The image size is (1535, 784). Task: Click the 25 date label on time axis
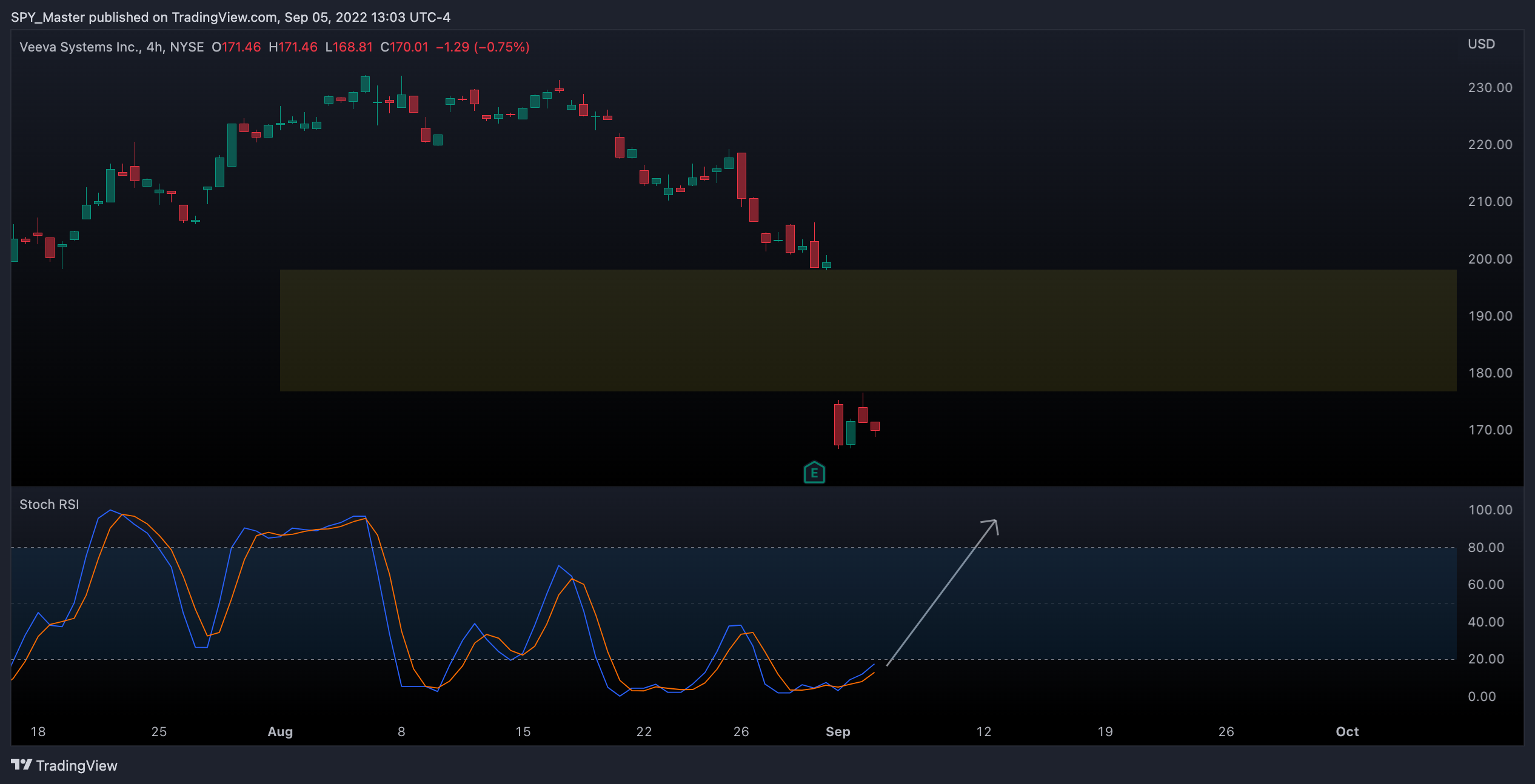click(159, 732)
